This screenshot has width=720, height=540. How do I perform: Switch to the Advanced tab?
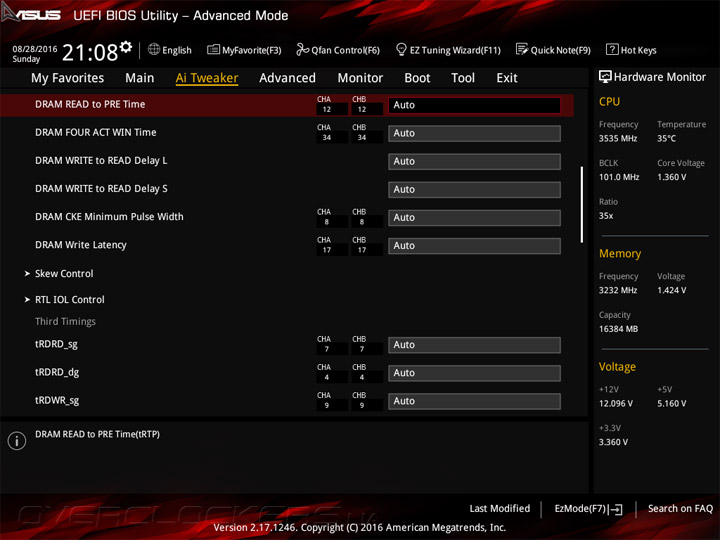click(x=287, y=78)
